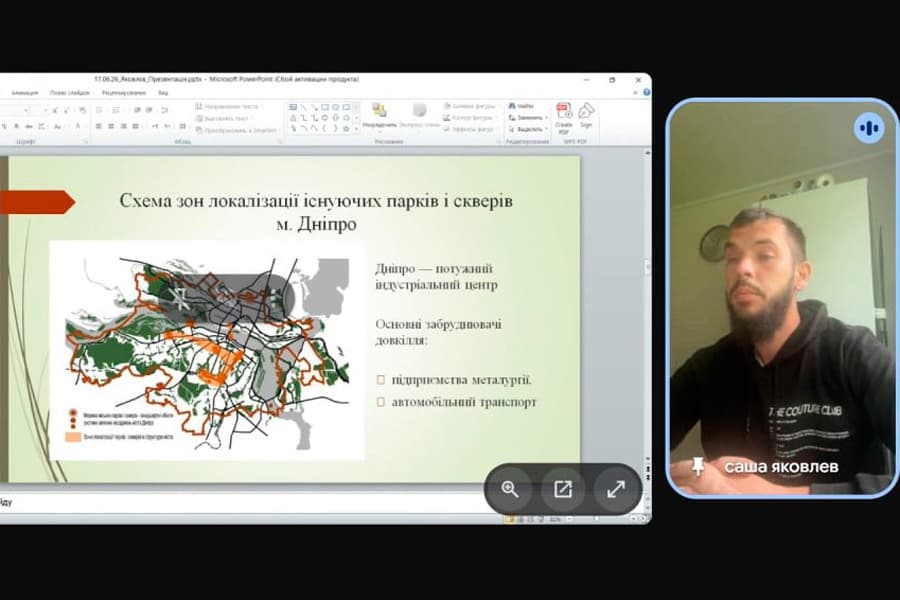900x600 pixels.
Task: Open the Заменить replace dropdown
Action: pos(527,118)
